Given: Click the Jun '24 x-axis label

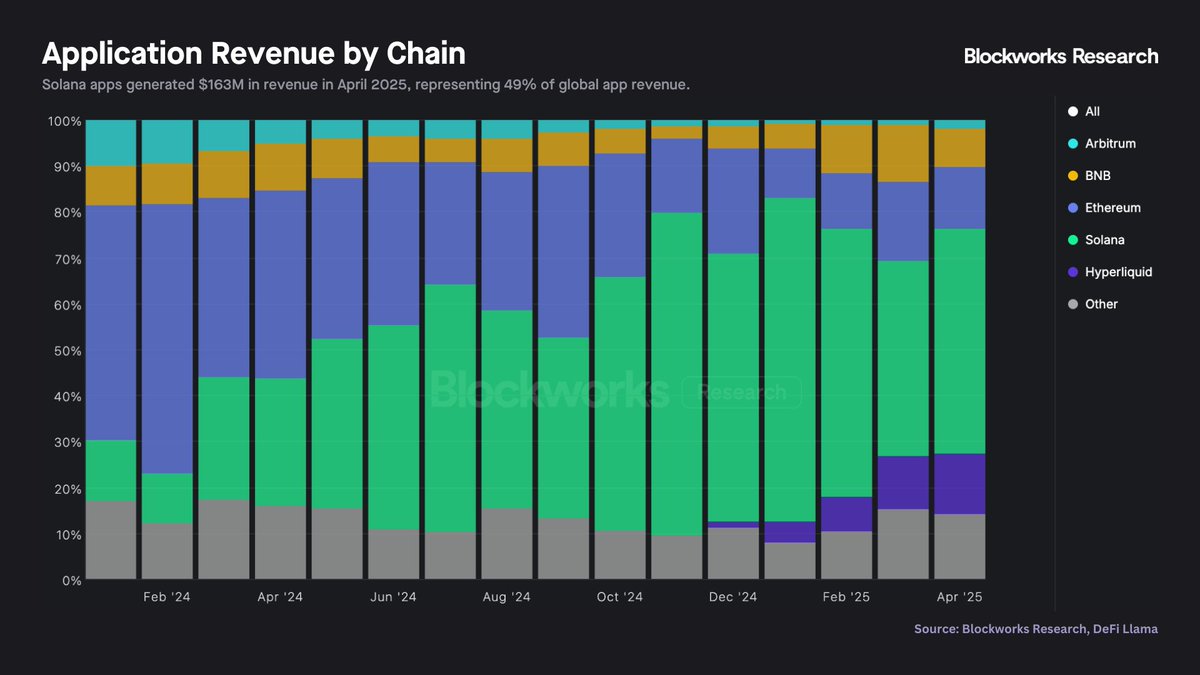Looking at the screenshot, I should pyautogui.click(x=393, y=597).
